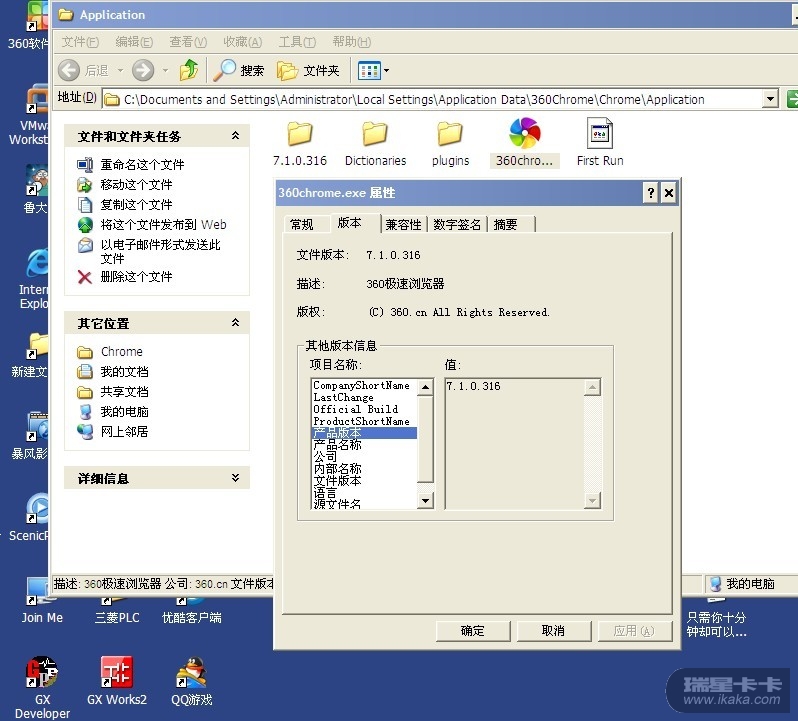Select 产品版本 in item list
Screen dimensions: 798x721
[x=364, y=433]
